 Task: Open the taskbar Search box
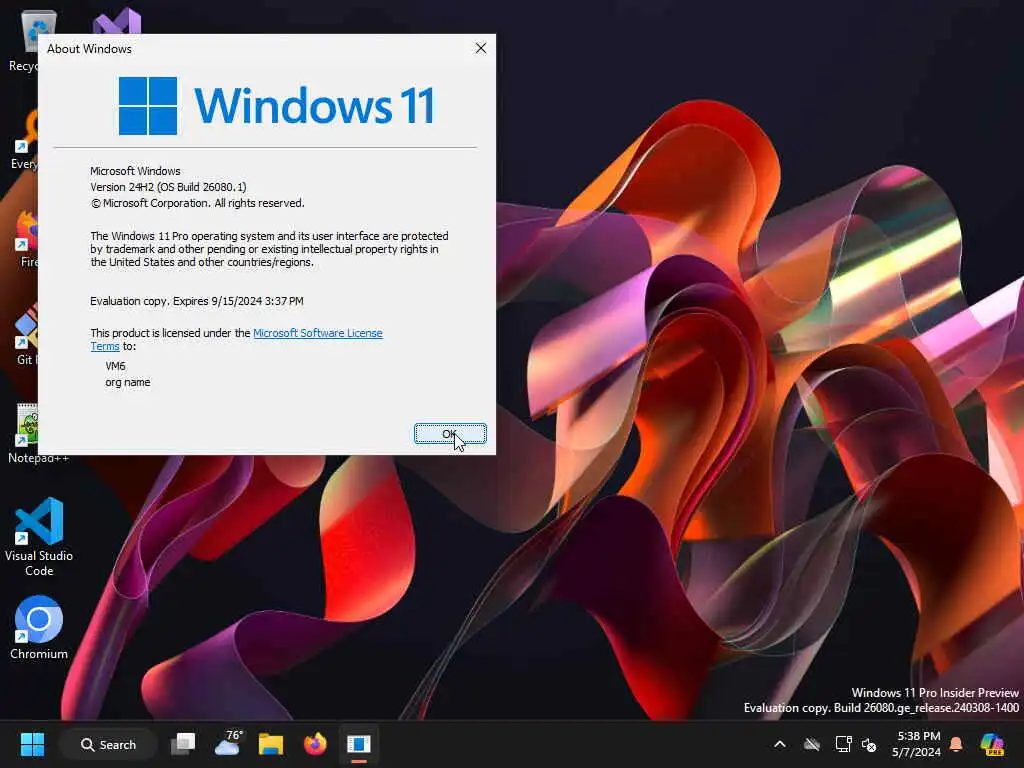[x=108, y=744]
